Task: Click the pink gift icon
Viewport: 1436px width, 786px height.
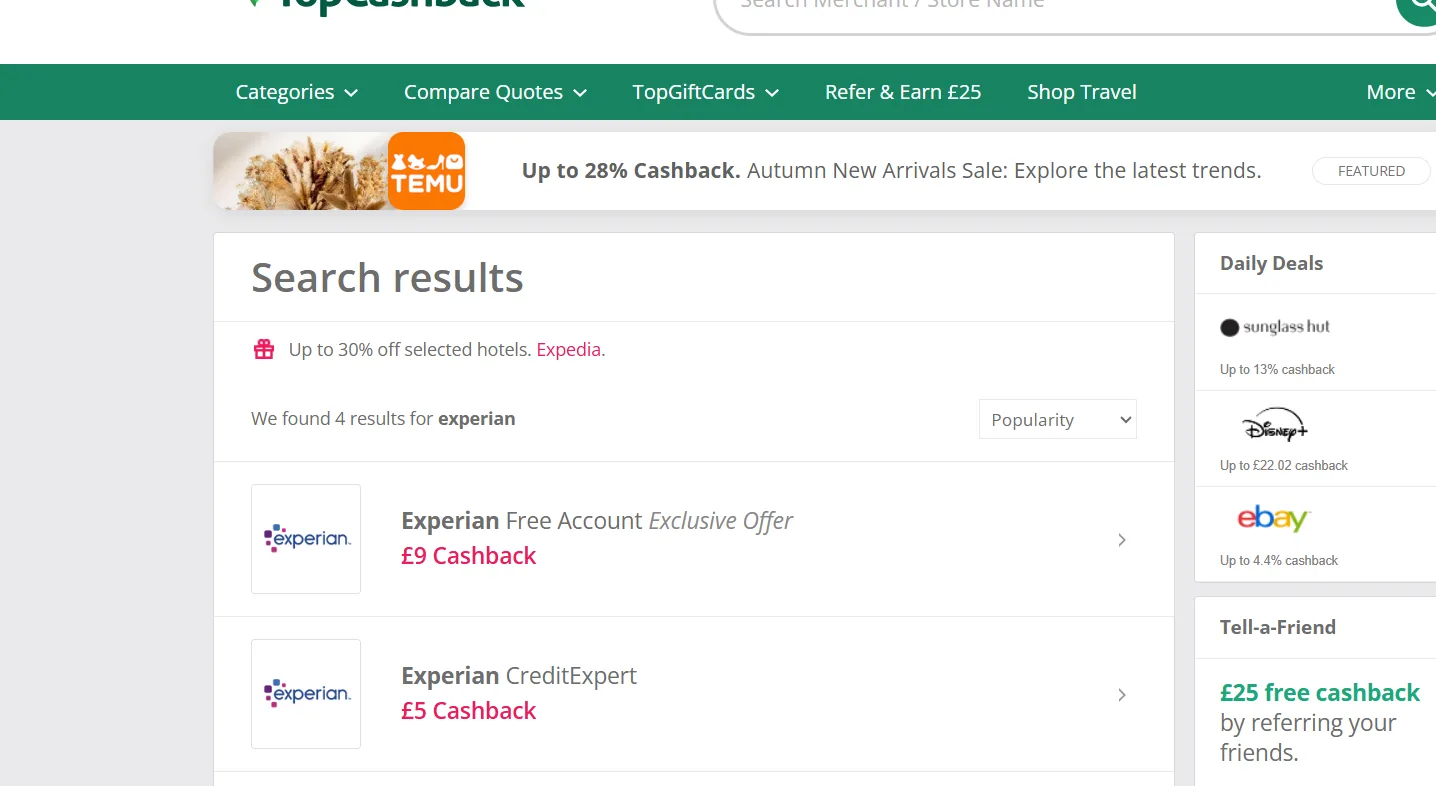Action: point(264,349)
